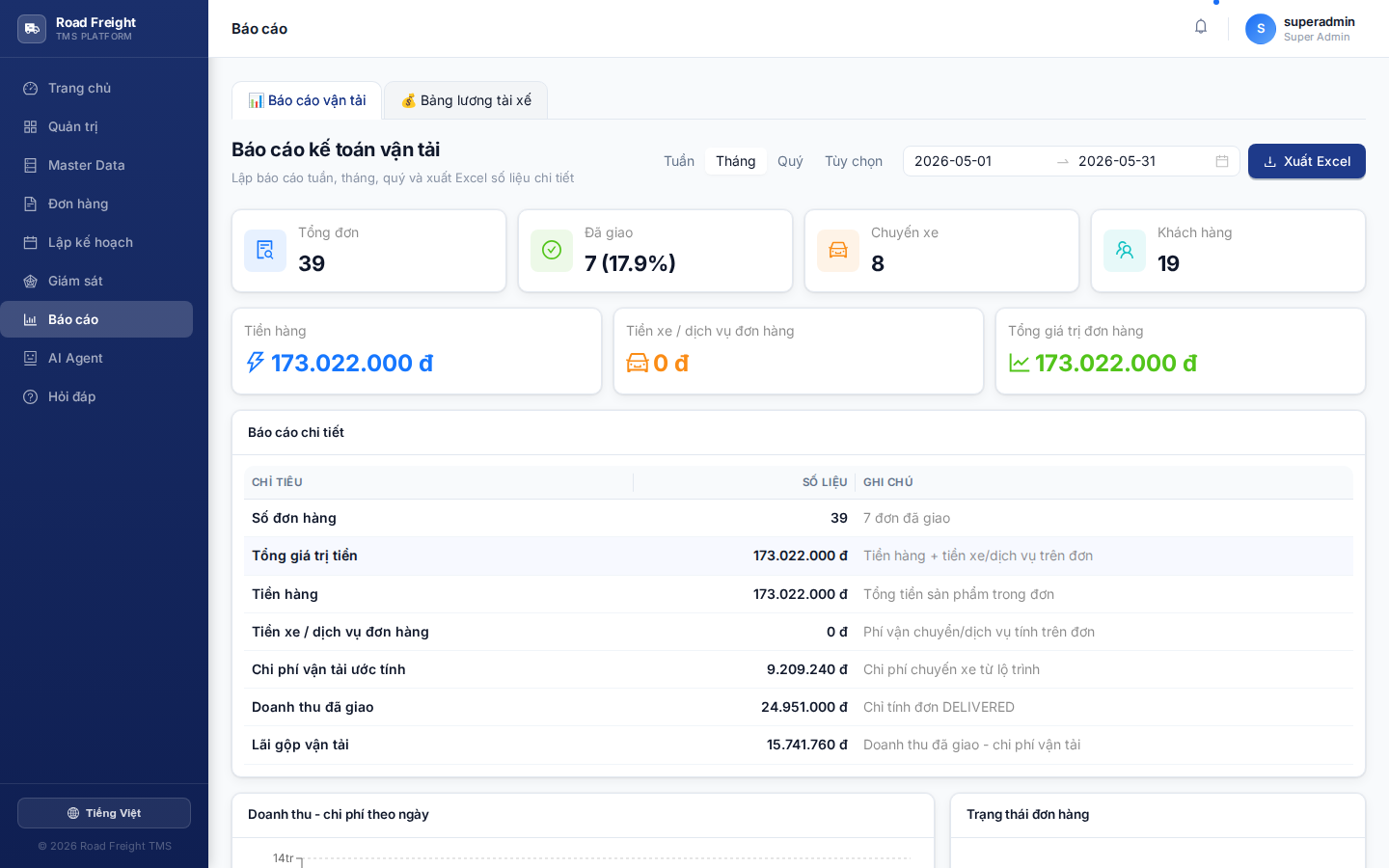
Task: Click the Tổng giá trị tiền row label
Action: (305, 556)
